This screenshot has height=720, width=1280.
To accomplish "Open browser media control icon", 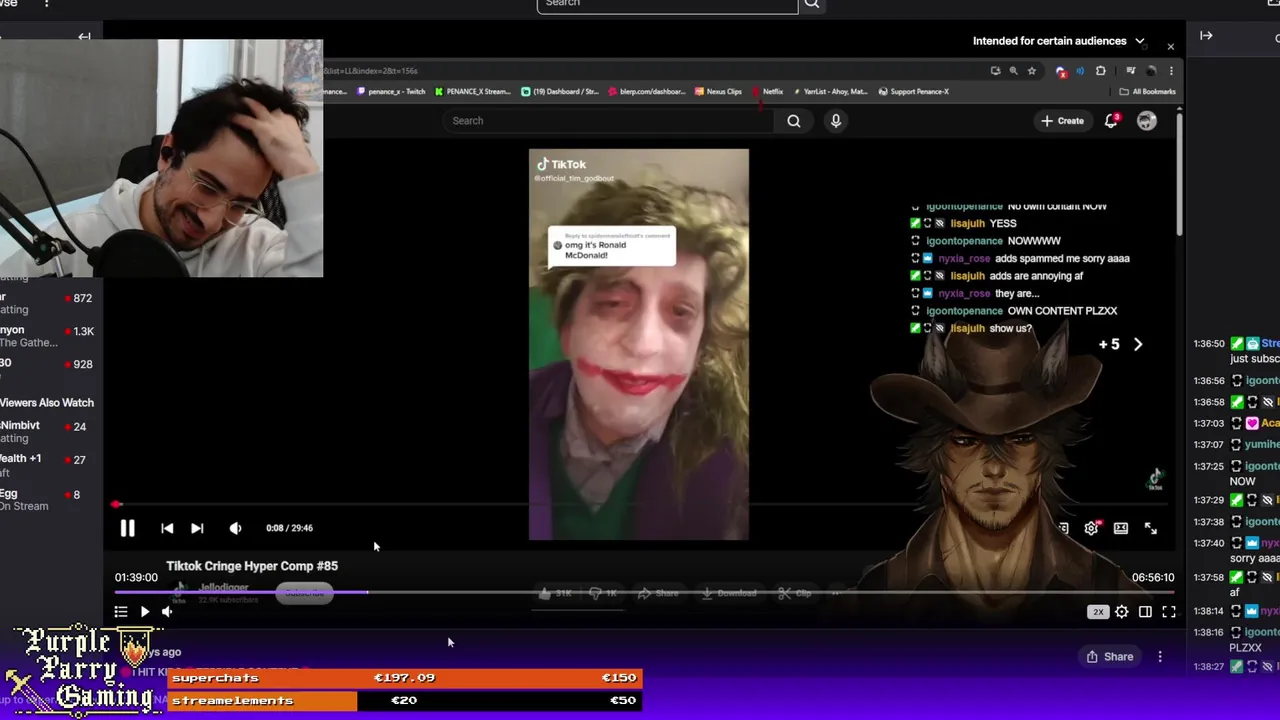I will point(1130,71).
